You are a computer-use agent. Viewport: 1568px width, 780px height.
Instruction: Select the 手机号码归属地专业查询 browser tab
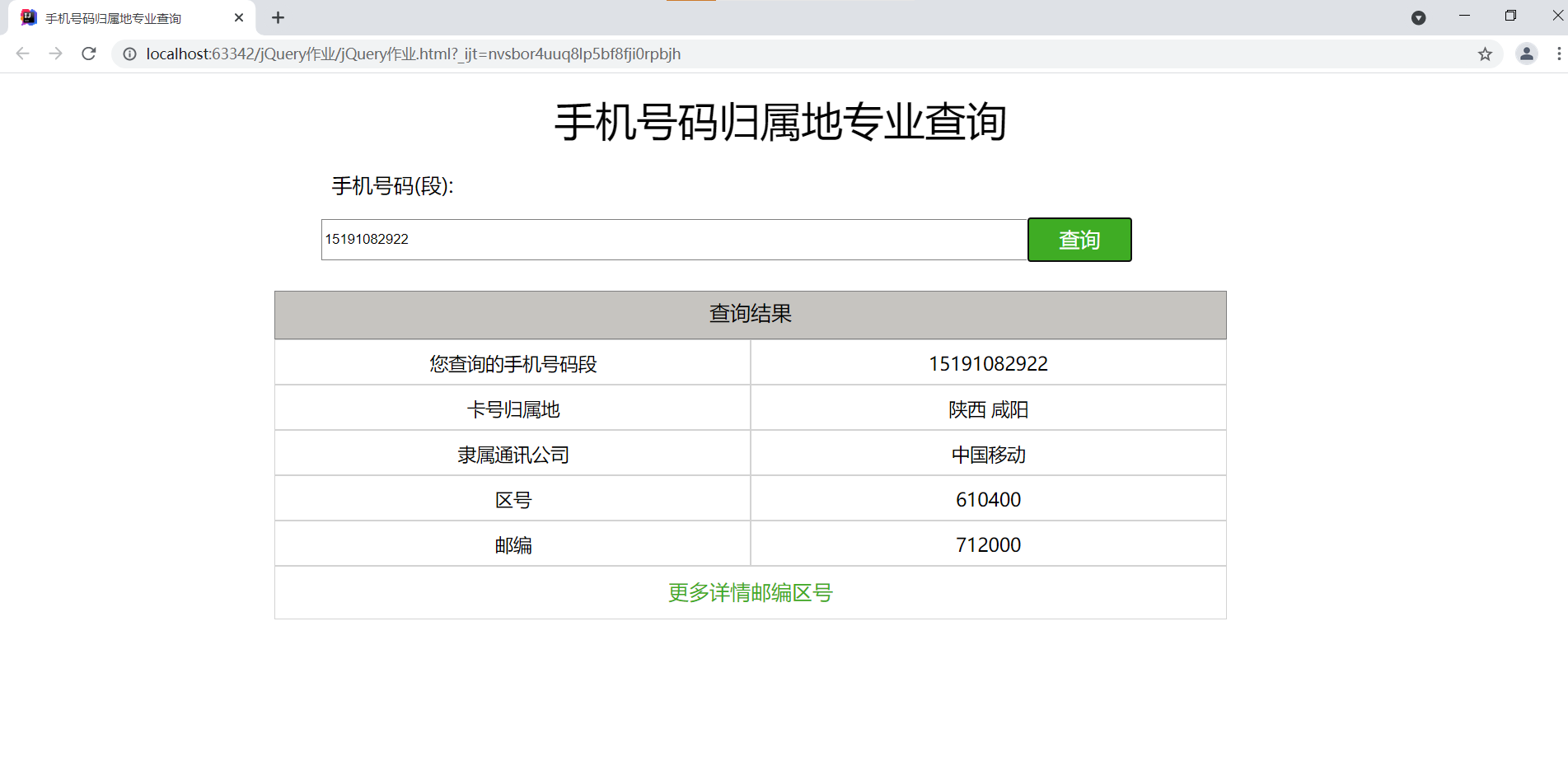pyautogui.click(x=132, y=18)
